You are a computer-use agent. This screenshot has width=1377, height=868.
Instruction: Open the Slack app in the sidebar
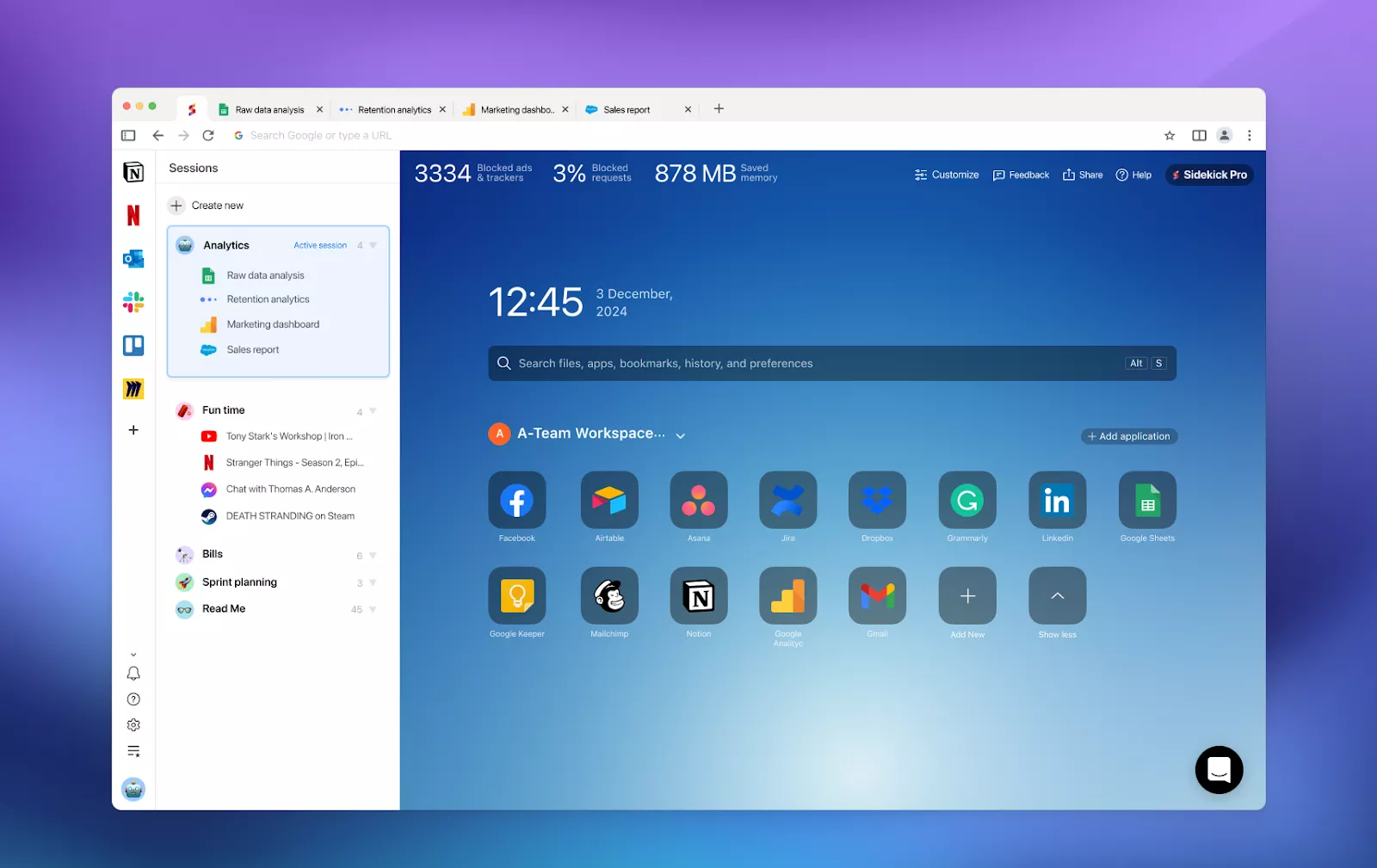[133, 302]
